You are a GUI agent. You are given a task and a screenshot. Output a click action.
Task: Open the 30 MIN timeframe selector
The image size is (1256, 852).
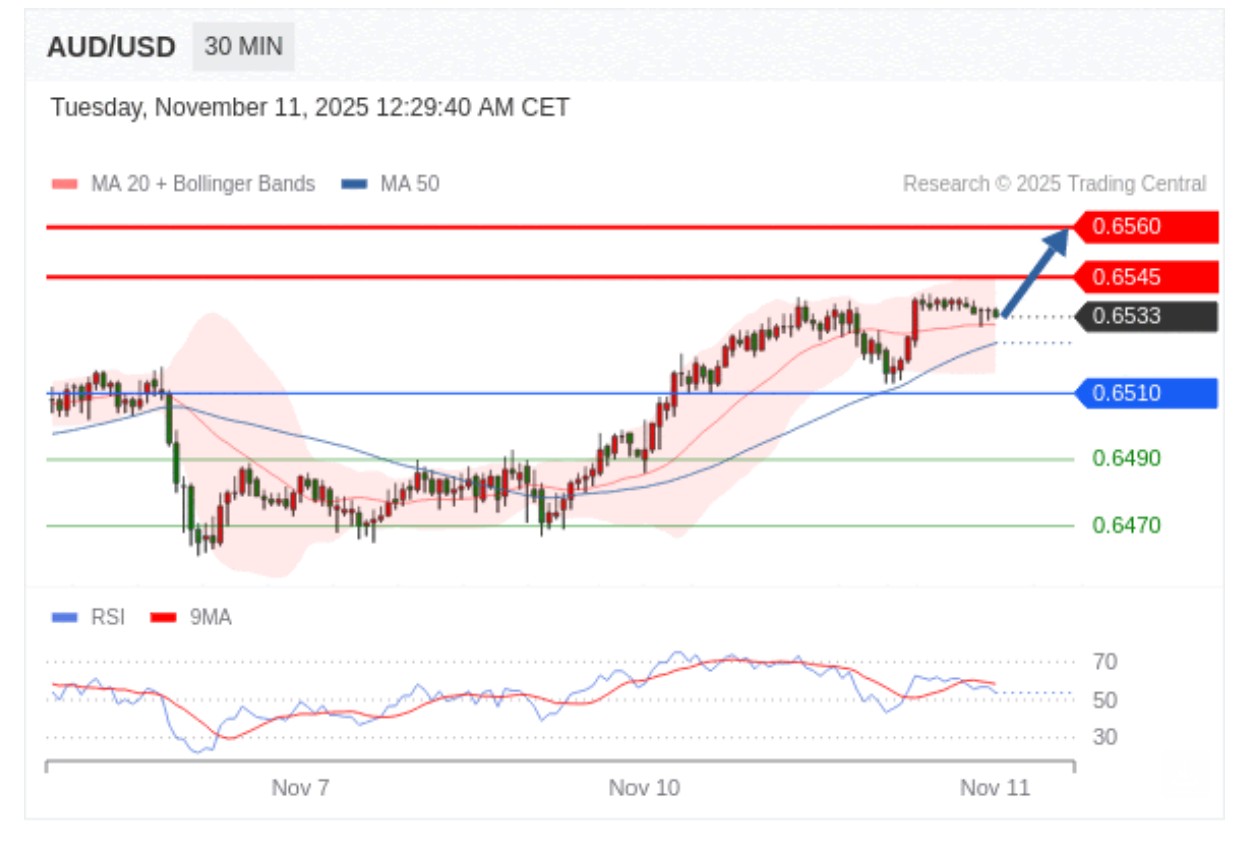coord(243,47)
